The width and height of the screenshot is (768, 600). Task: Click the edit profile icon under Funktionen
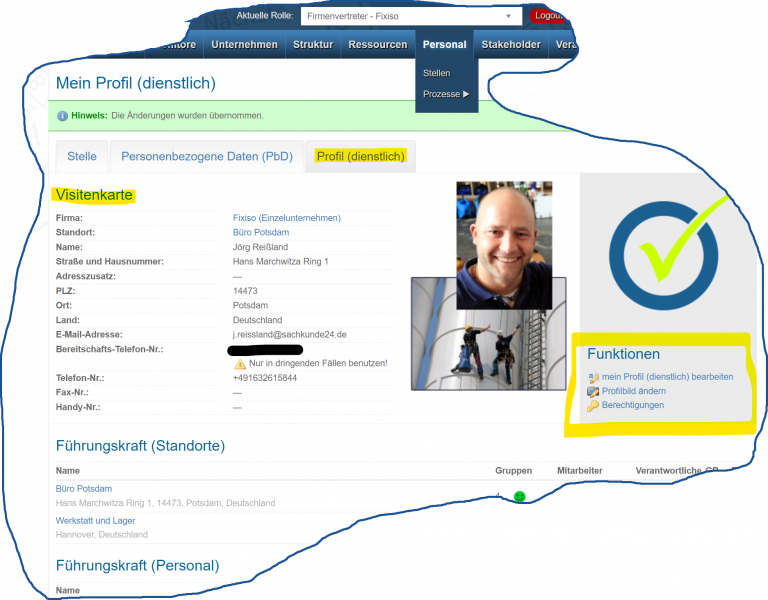593,377
